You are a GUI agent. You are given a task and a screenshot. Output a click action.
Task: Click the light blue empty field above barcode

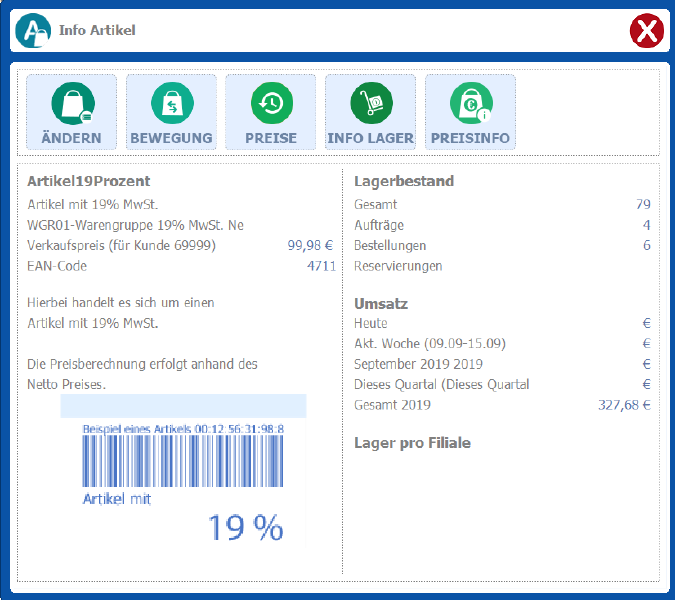click(183, 405)
